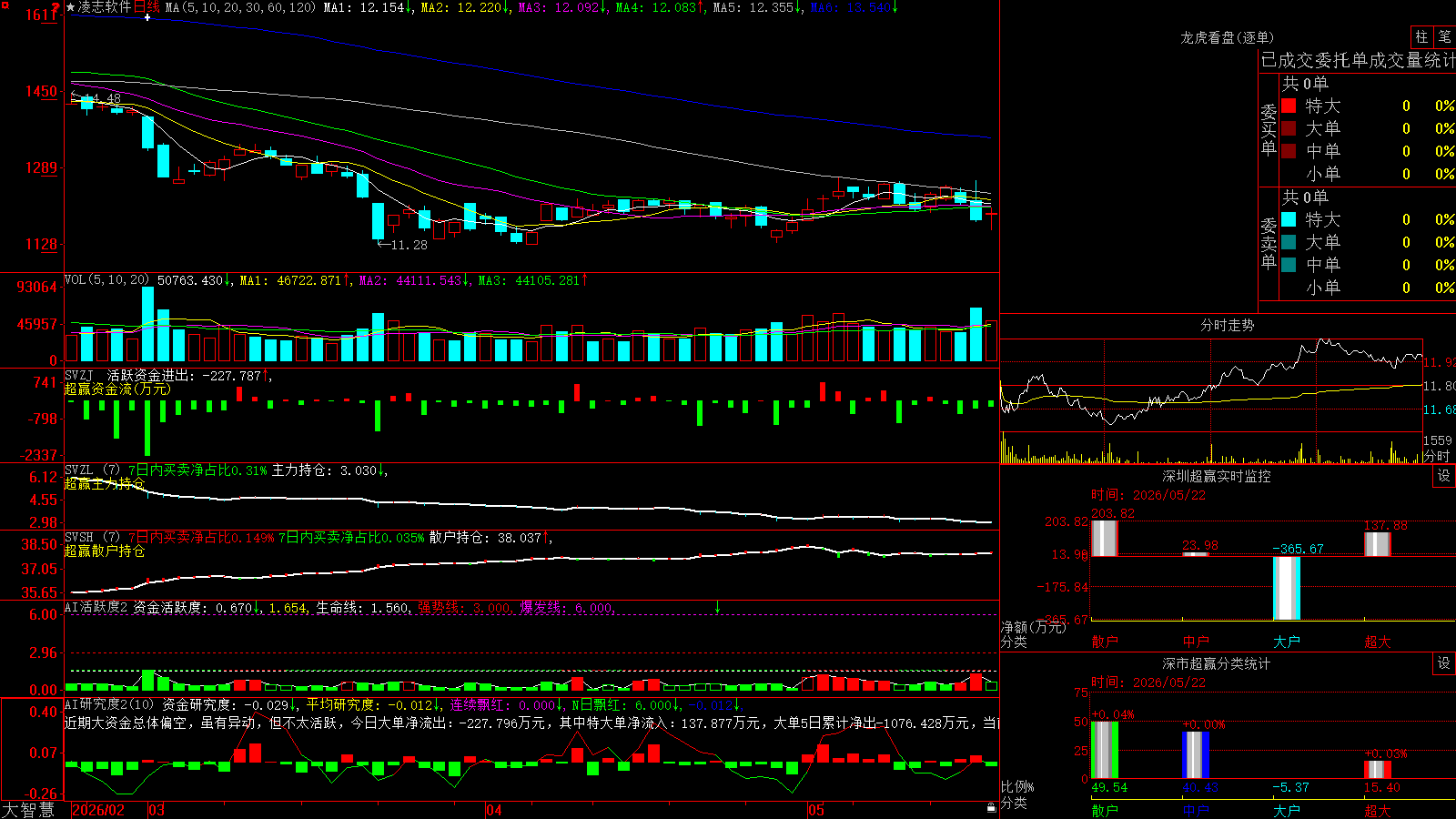Click the 深圳超赢实时监控 panel title
The height and width of the screenshot is (819, 1456).
pyautogui.click(x=1217, y=476)
